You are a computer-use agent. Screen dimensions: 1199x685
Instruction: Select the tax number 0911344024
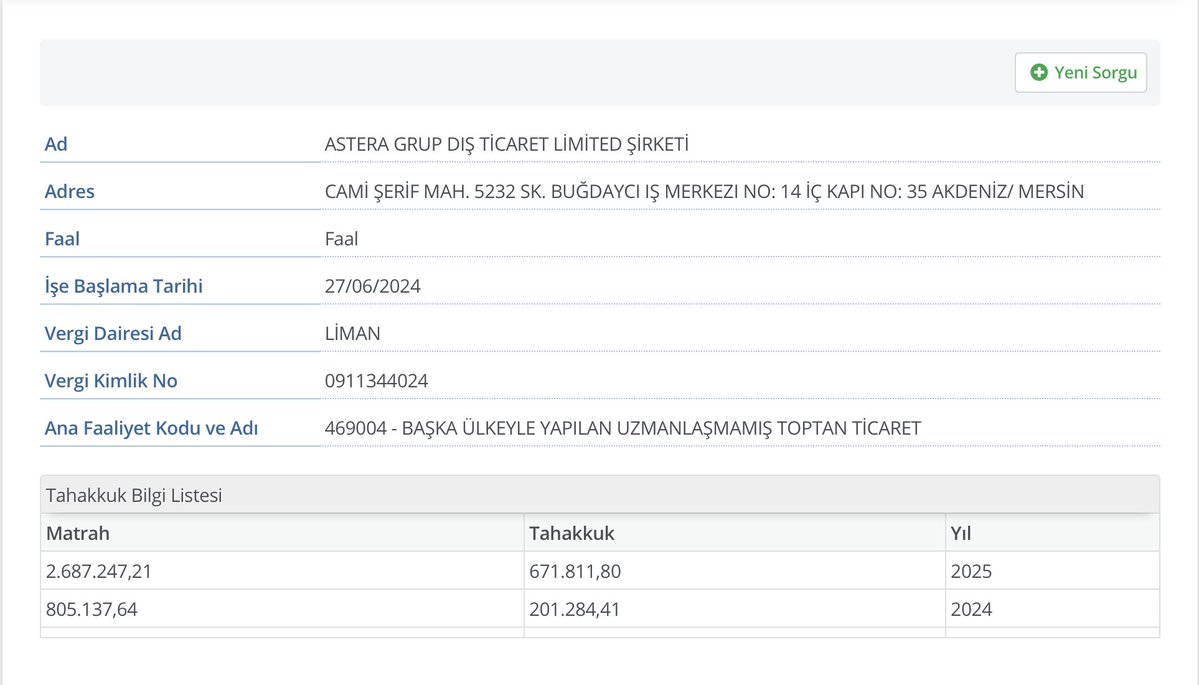(376, 381)
